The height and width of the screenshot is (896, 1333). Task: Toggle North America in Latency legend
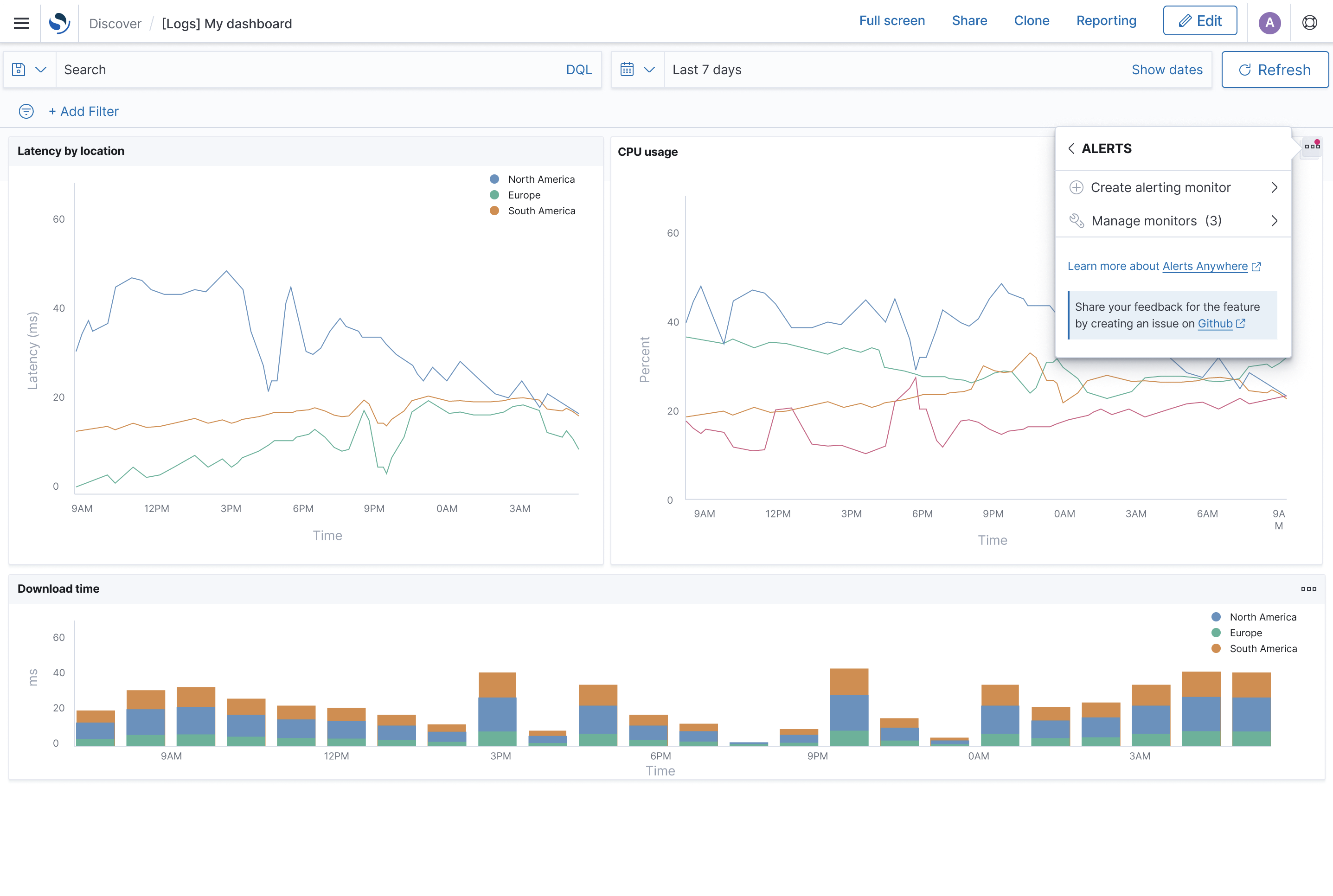click(532, 179)
